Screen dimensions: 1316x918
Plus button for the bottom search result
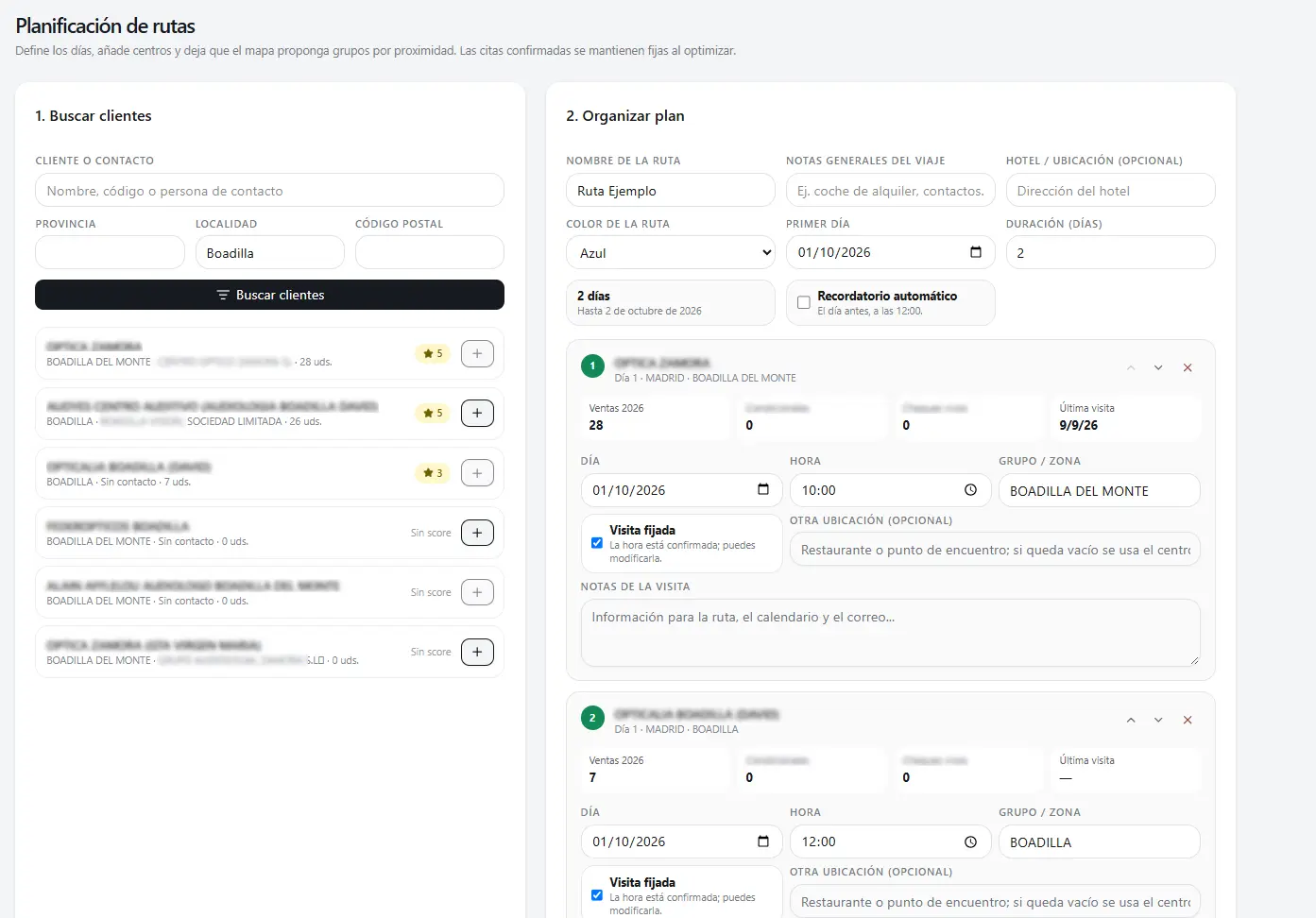tap(477, 652)
